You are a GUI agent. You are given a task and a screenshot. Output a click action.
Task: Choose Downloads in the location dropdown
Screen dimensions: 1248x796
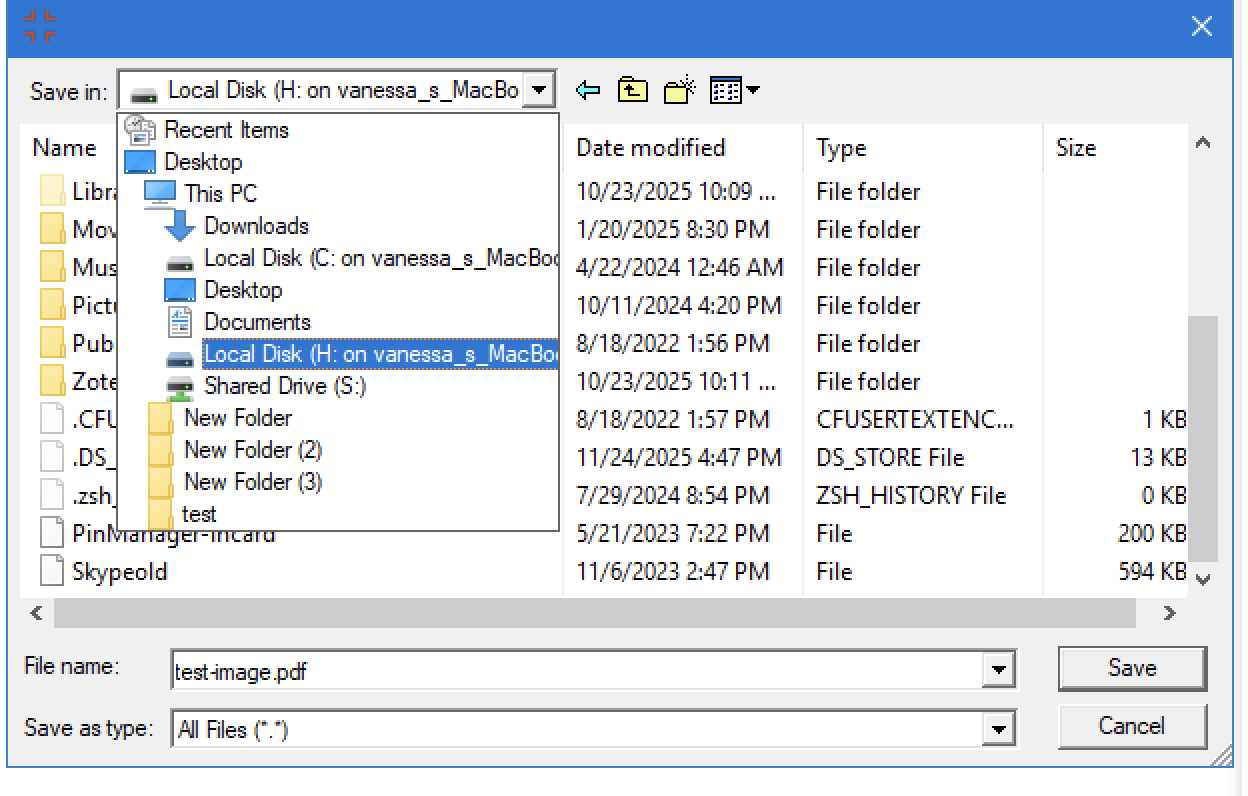pyautogui.click(x=255, y=227)
